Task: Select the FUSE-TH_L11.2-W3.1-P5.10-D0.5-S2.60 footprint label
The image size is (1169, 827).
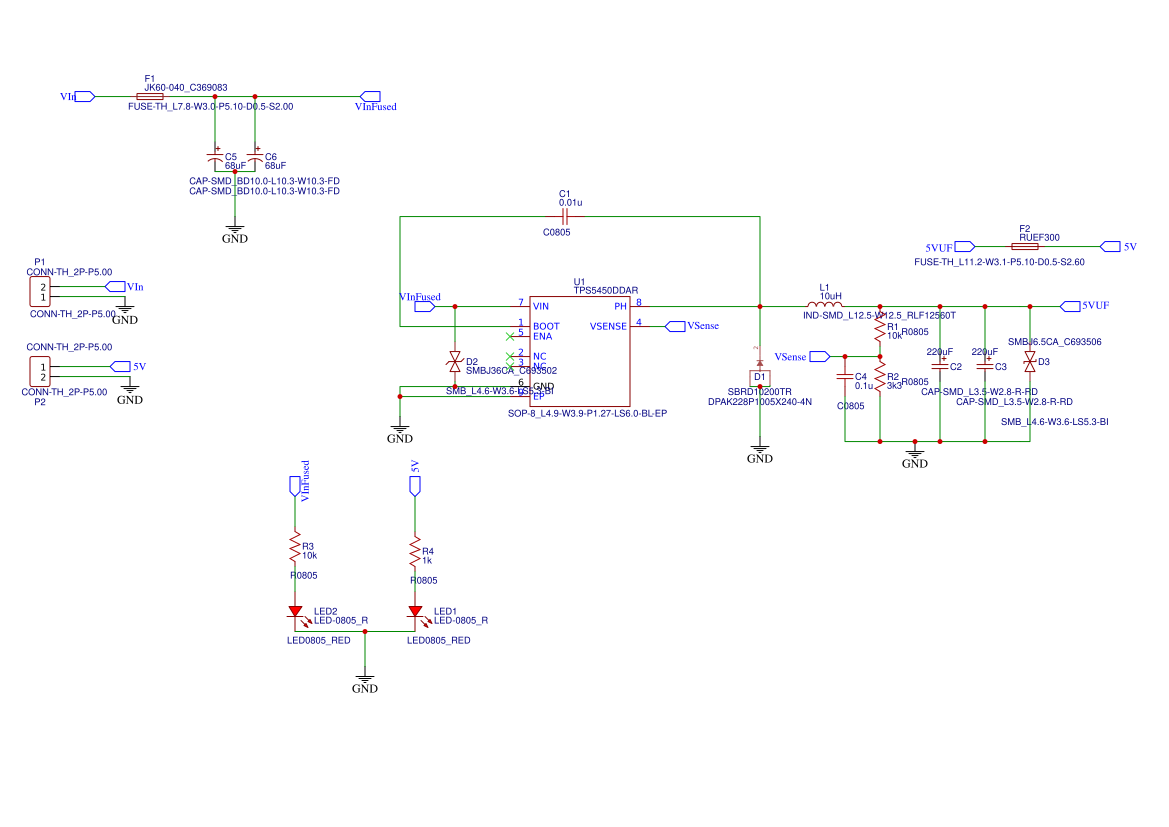Action: point(999,262)
